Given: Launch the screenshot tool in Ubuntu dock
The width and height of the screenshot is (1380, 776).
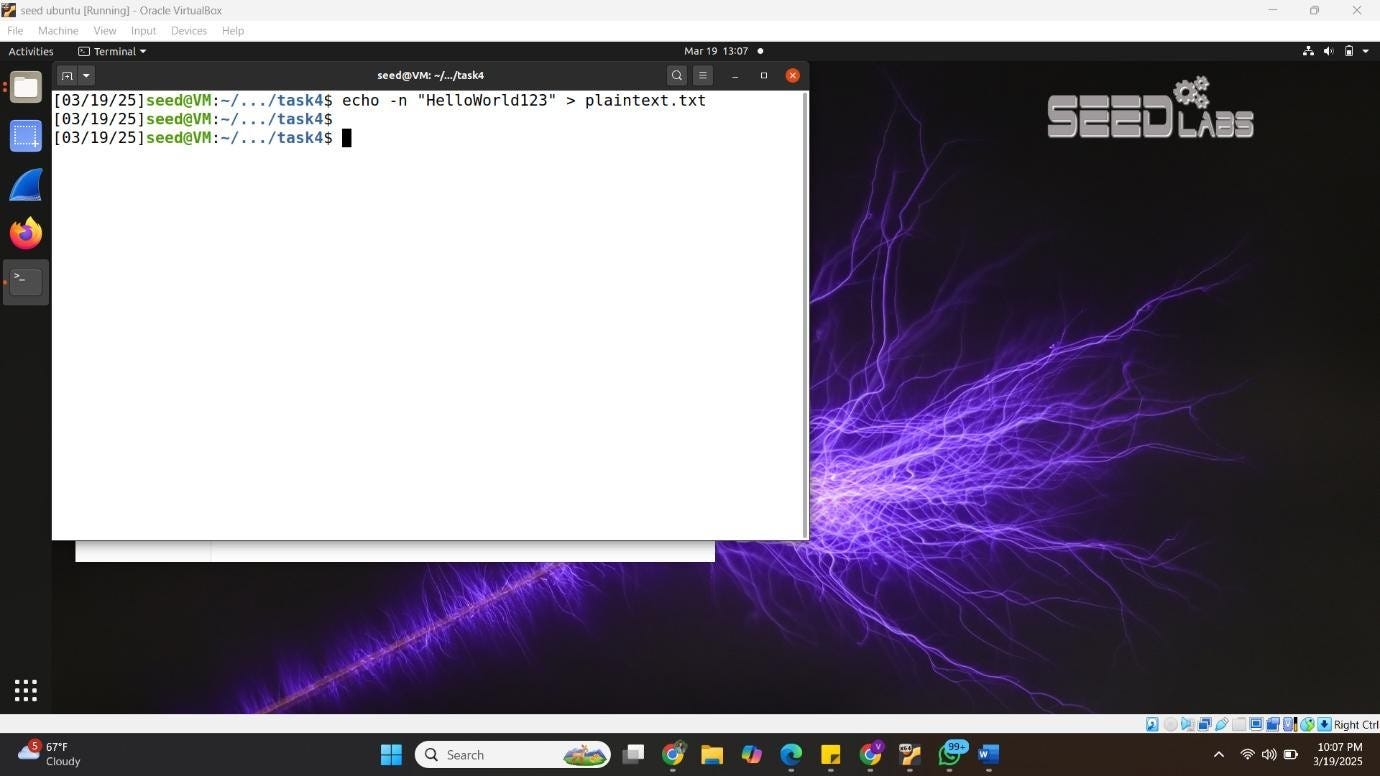Looking at the screenshot, I should tap(26, 136).
